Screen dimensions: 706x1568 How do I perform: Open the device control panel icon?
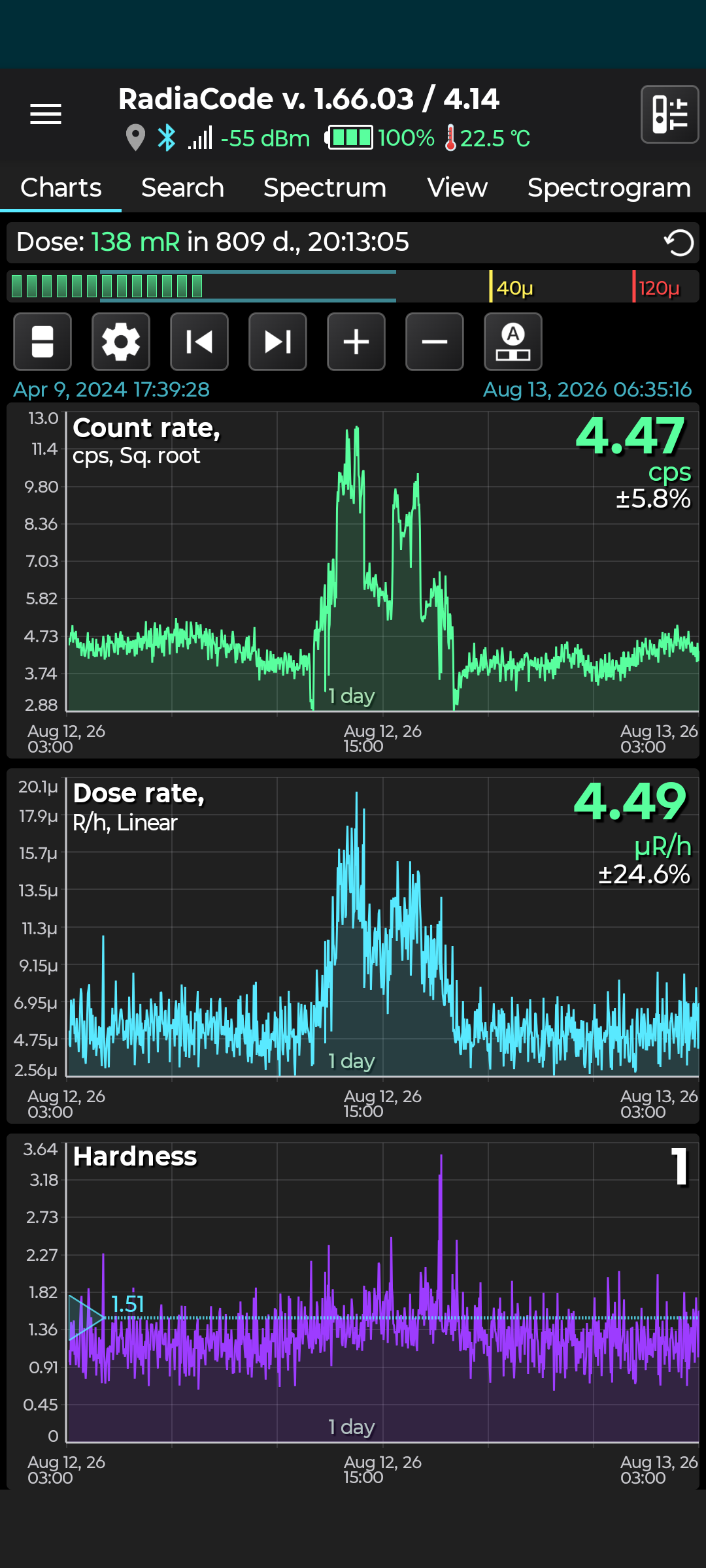click(670, 114)
